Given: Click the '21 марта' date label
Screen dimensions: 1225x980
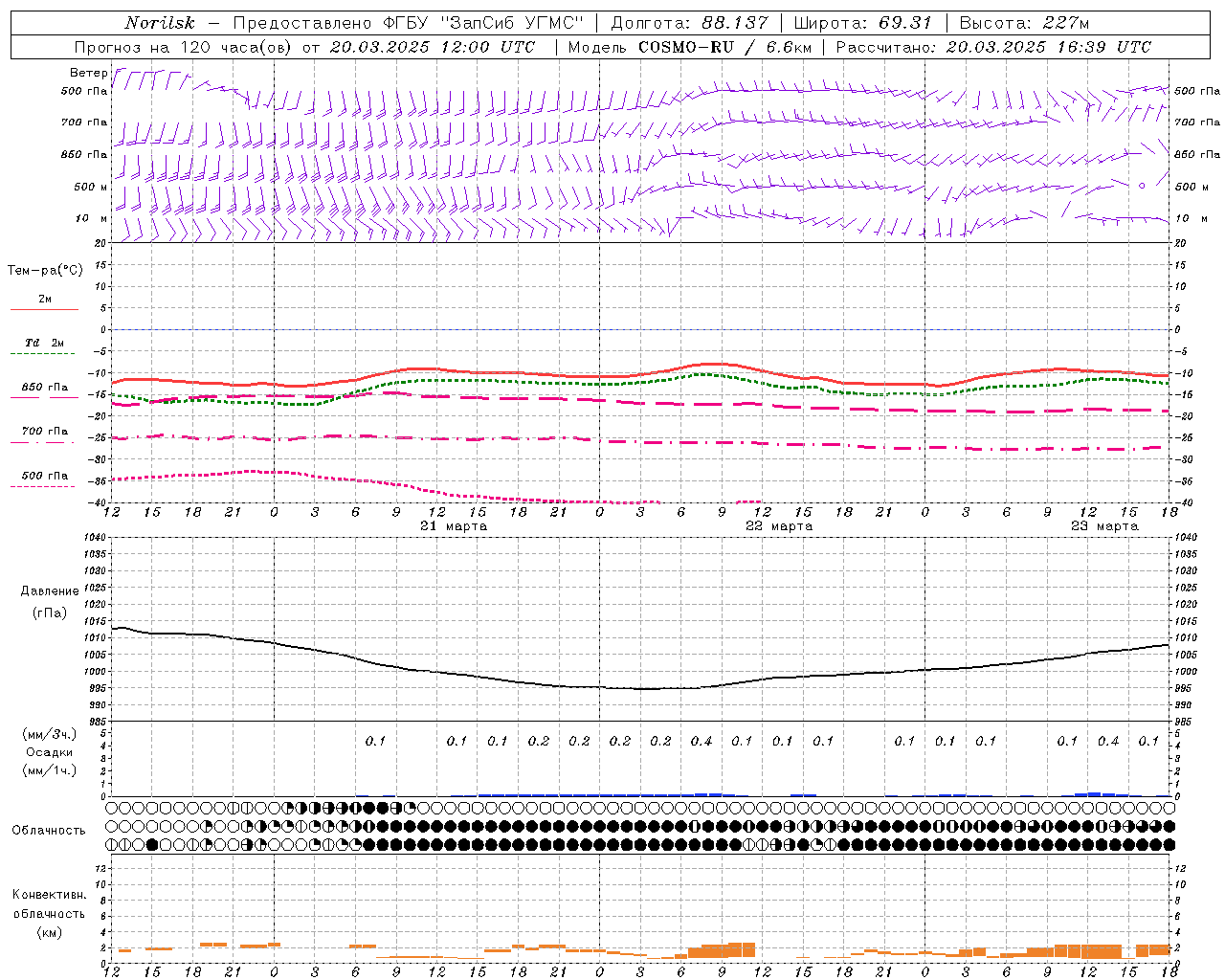Looking at the screenshot, I should tap(454, 526).
